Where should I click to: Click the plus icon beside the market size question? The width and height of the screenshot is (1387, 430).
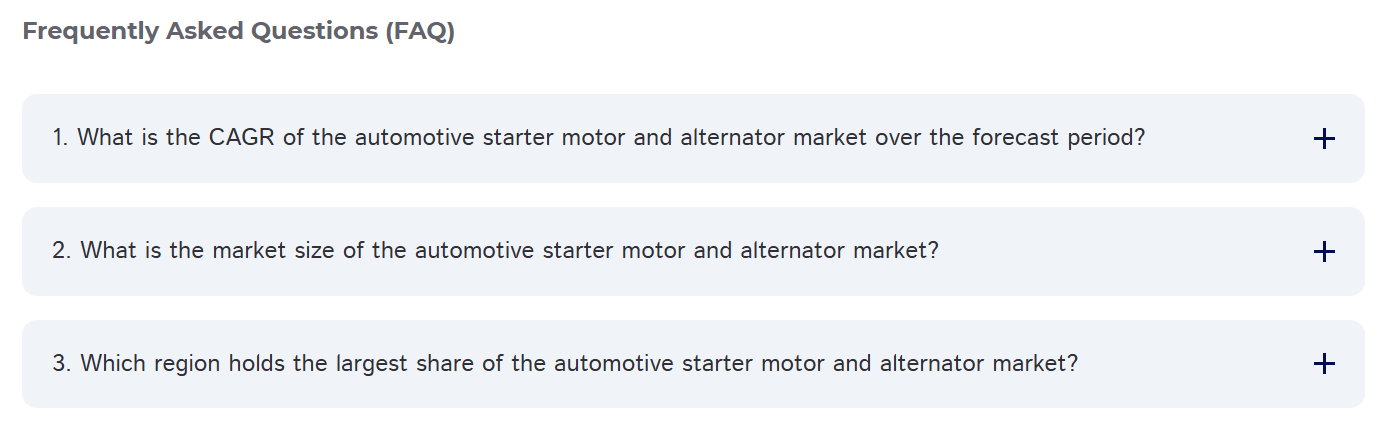[1323, 251]
